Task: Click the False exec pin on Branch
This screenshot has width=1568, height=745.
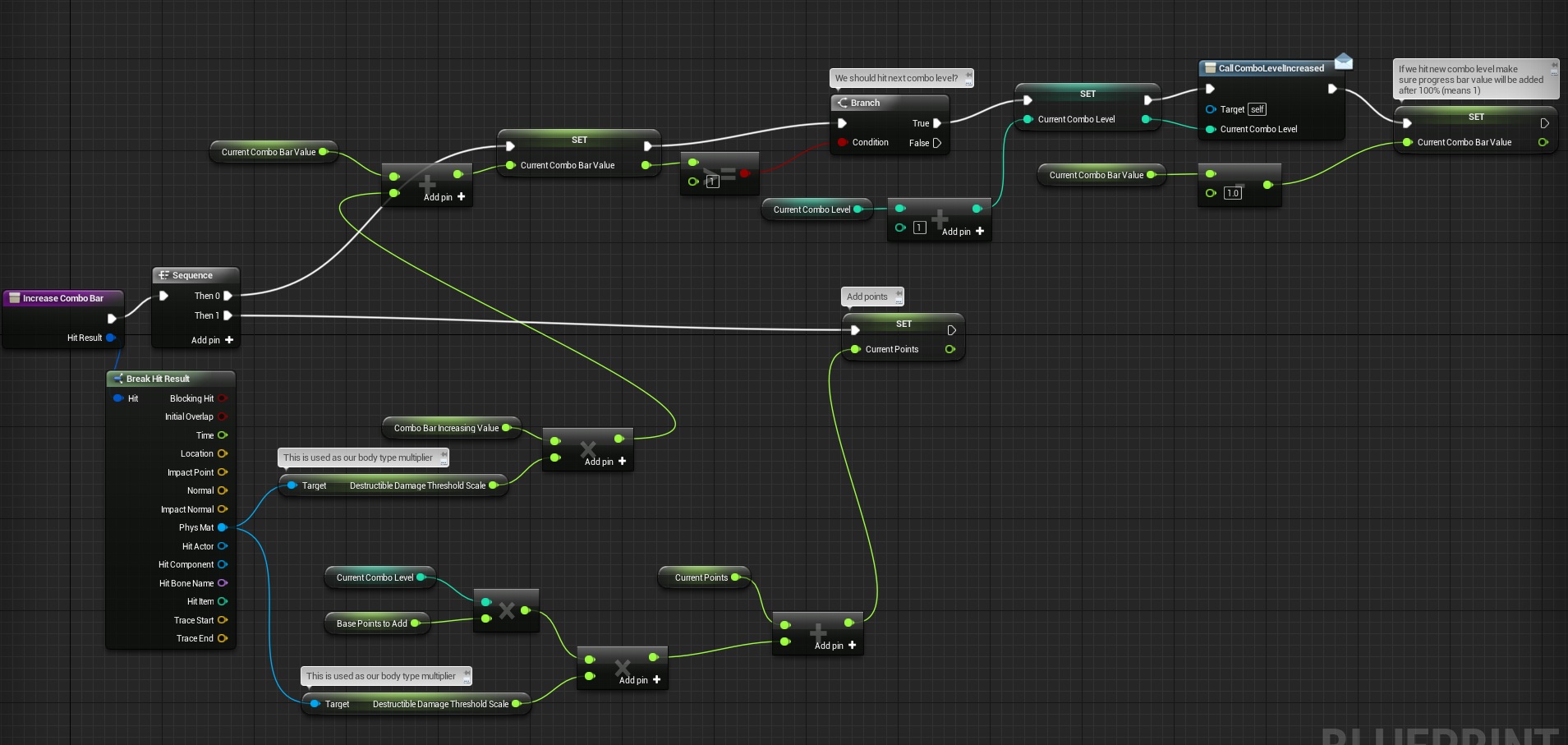Action: (x=937, y=143)
